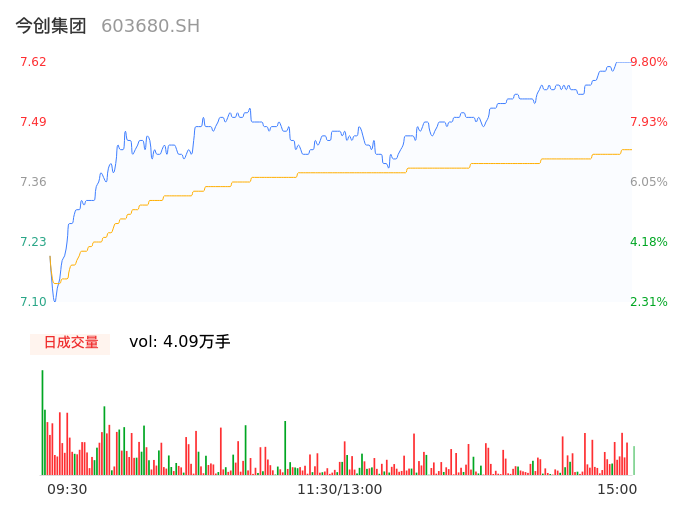This screenshot has height=524, width=686.
Task: Click the 日成交量 volume tag
Action: (70, 343)
